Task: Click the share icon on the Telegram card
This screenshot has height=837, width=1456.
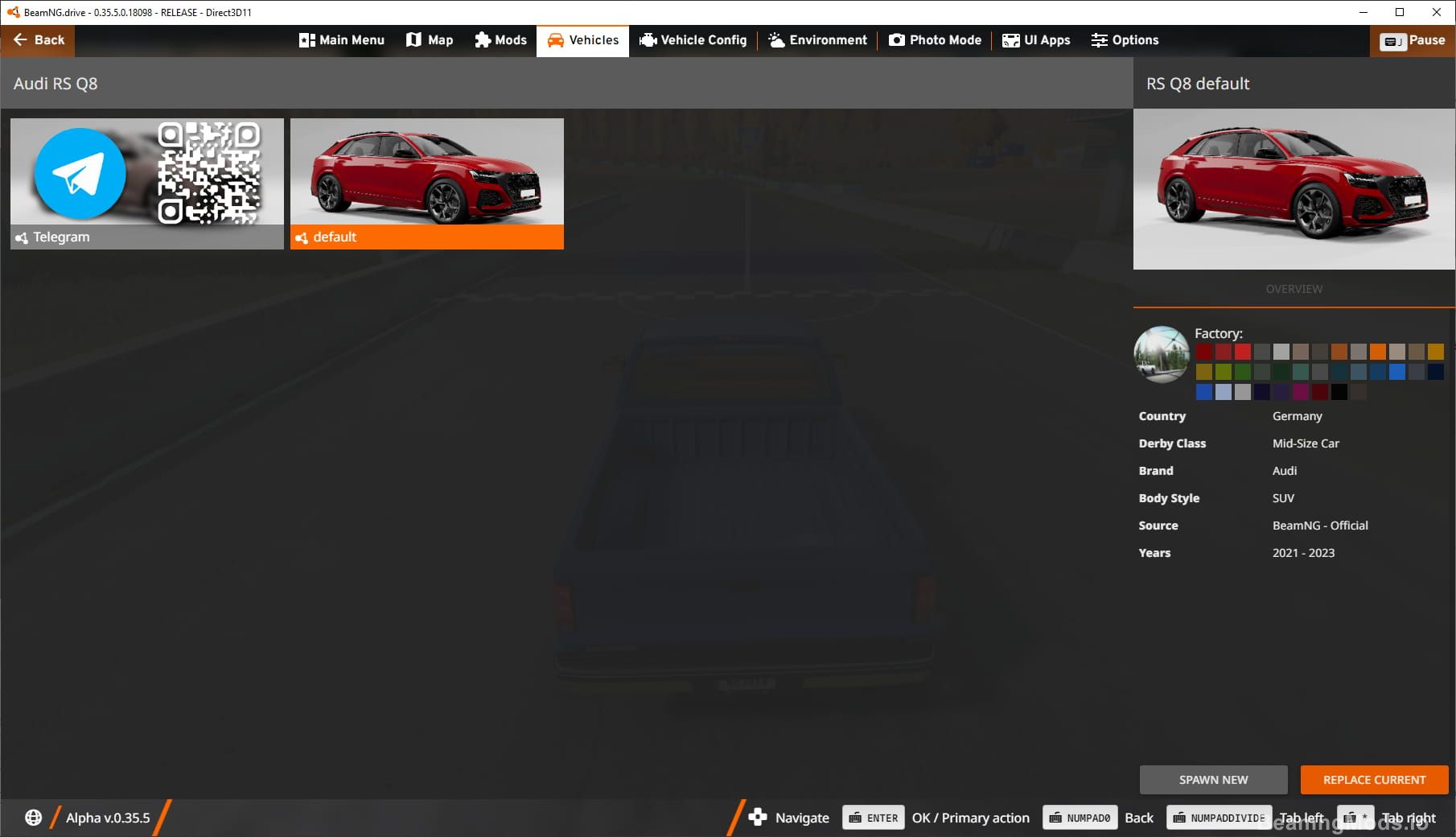Action: click(22, 237)
